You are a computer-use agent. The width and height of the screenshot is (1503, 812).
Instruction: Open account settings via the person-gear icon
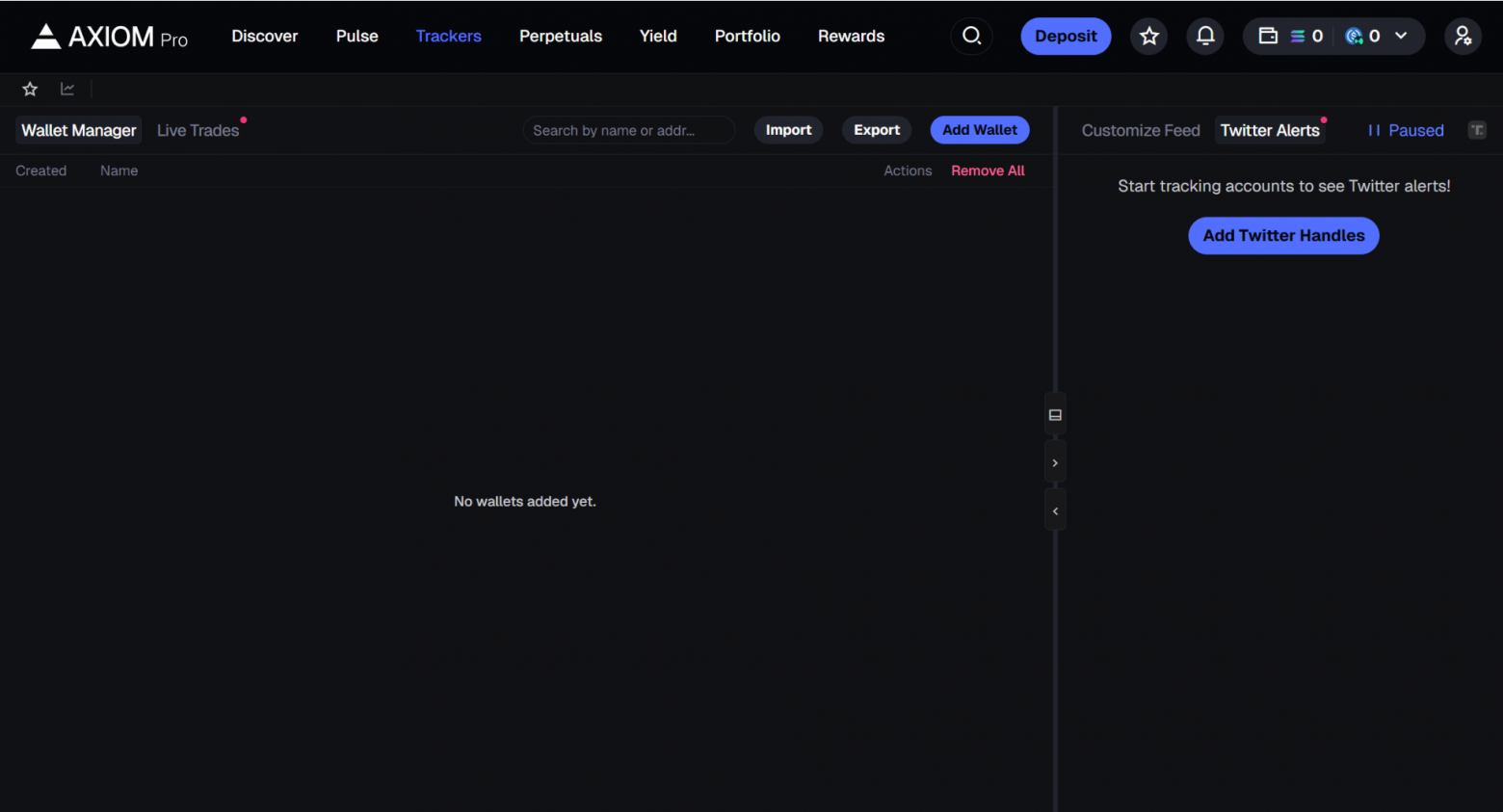1463,36
